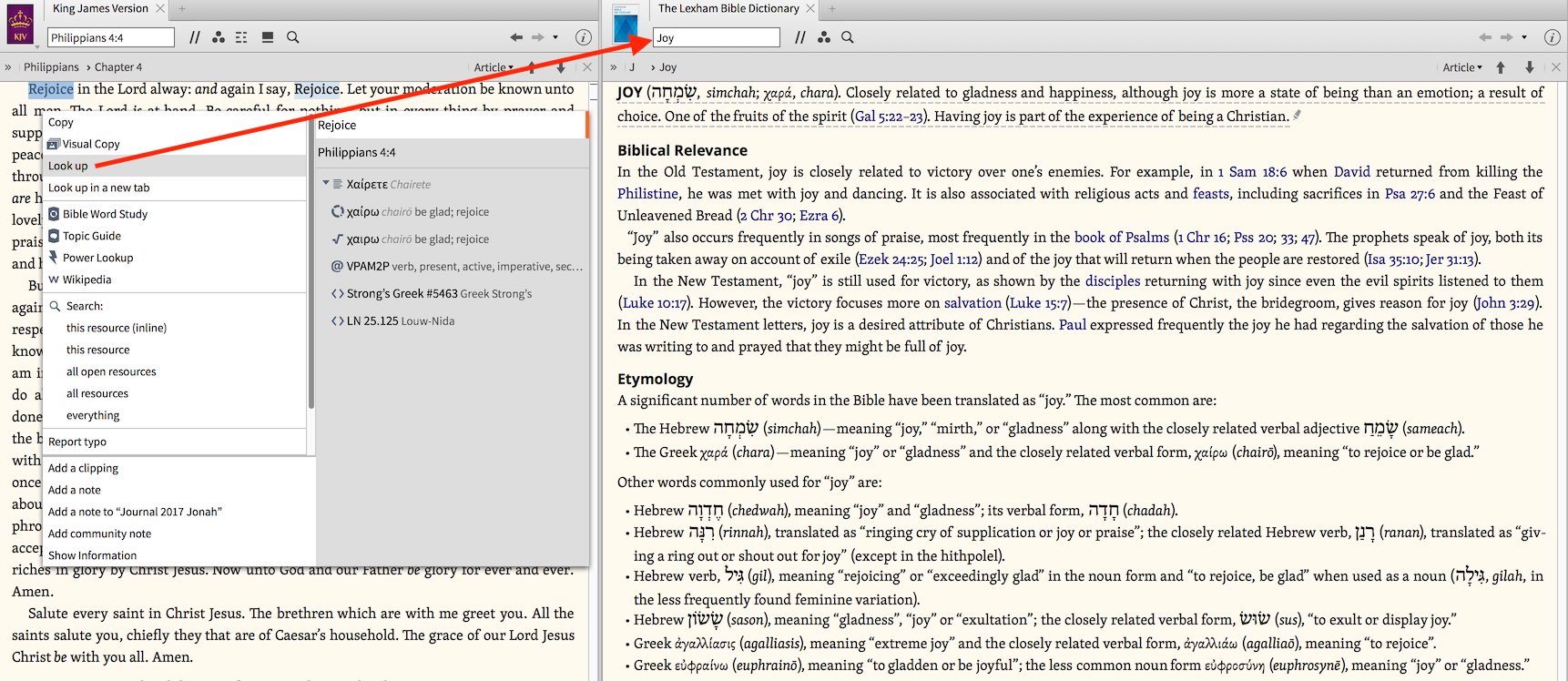This screenshot has width=1568, height=681.
Task: Go forward in Lexham Bible Dictionary history
Action: pyautogui.click(x=1507, y=37)
